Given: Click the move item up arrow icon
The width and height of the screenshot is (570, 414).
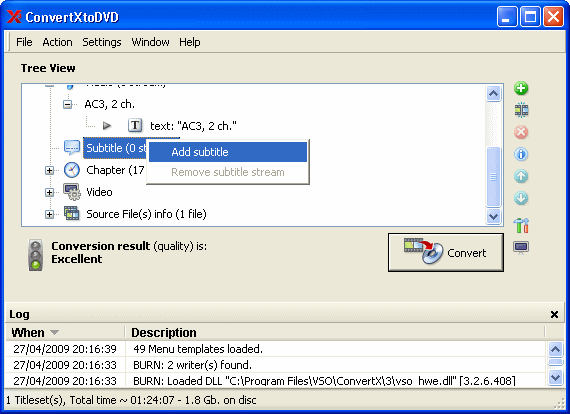Looking at the screenshot, I should click(521, 176).
